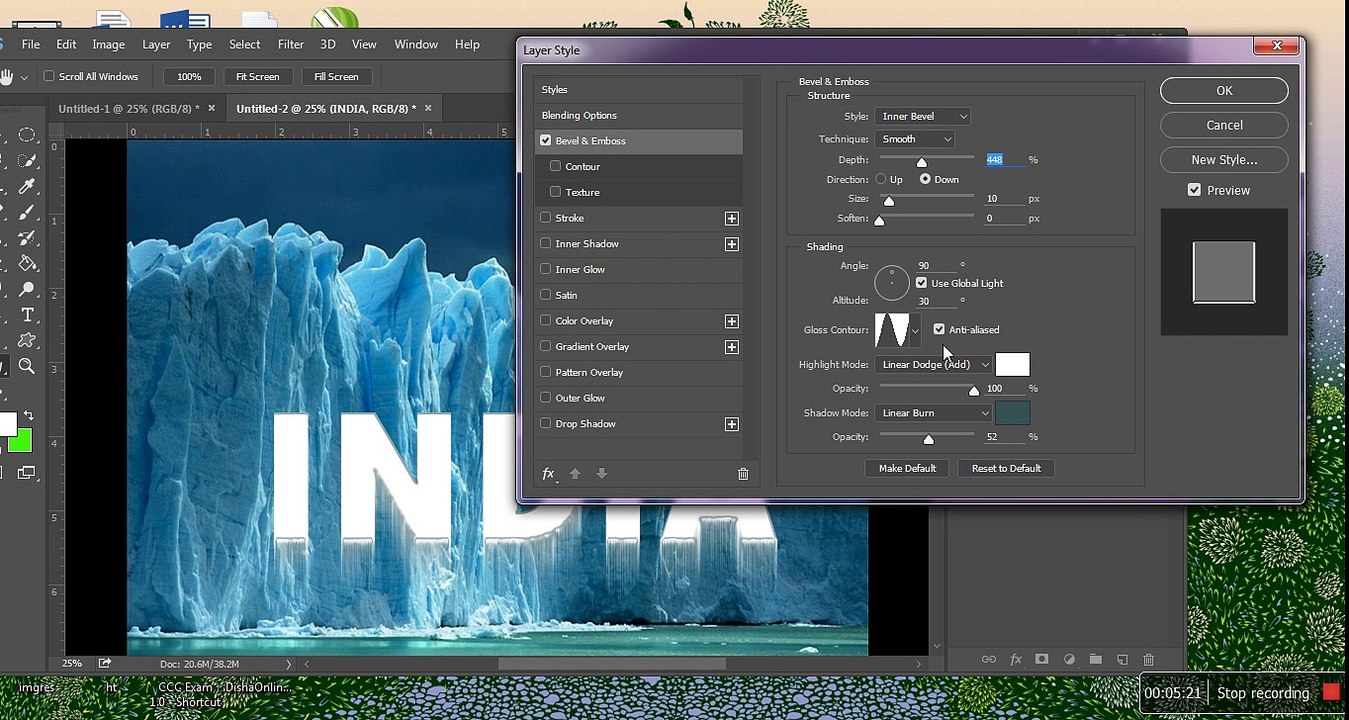The width and height of the screenshot is (1349, 720).
Task: Toggle the Anti-aliased checkbox
Action: click(x=939, y=329)
